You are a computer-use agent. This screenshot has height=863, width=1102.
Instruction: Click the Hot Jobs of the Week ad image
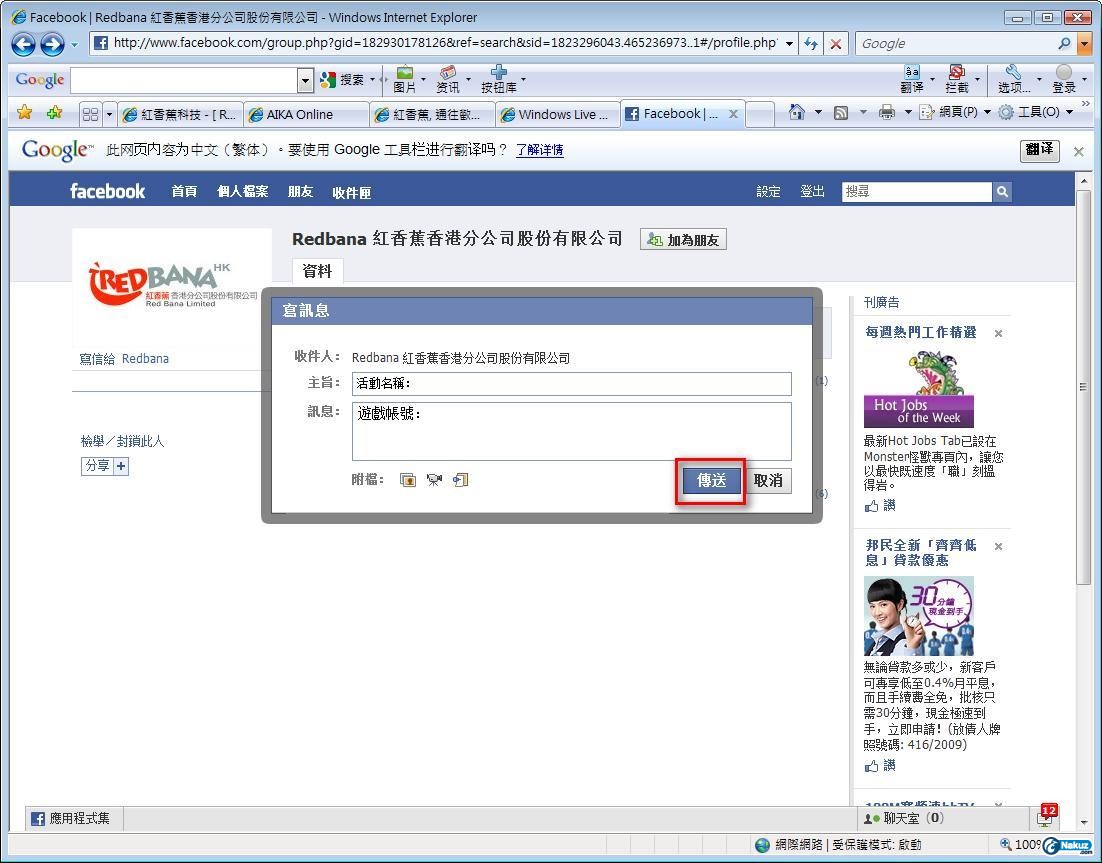(x=919, y=389)
